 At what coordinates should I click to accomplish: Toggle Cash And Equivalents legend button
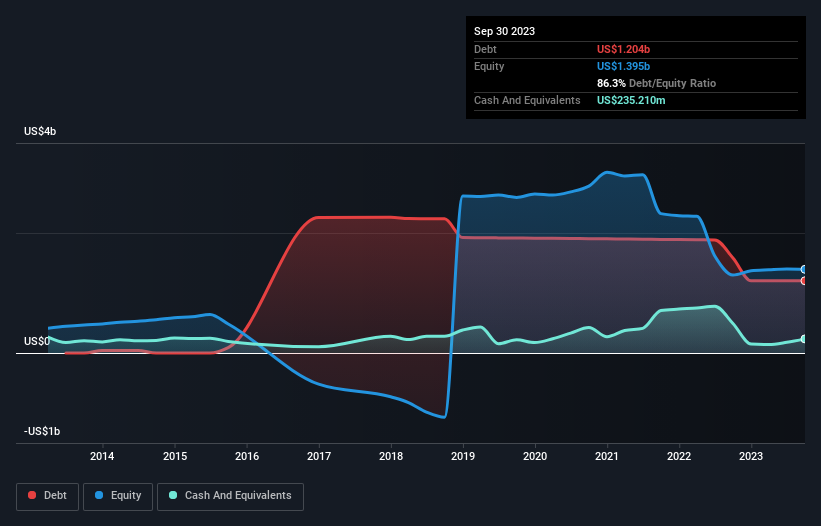click(230, 496)
